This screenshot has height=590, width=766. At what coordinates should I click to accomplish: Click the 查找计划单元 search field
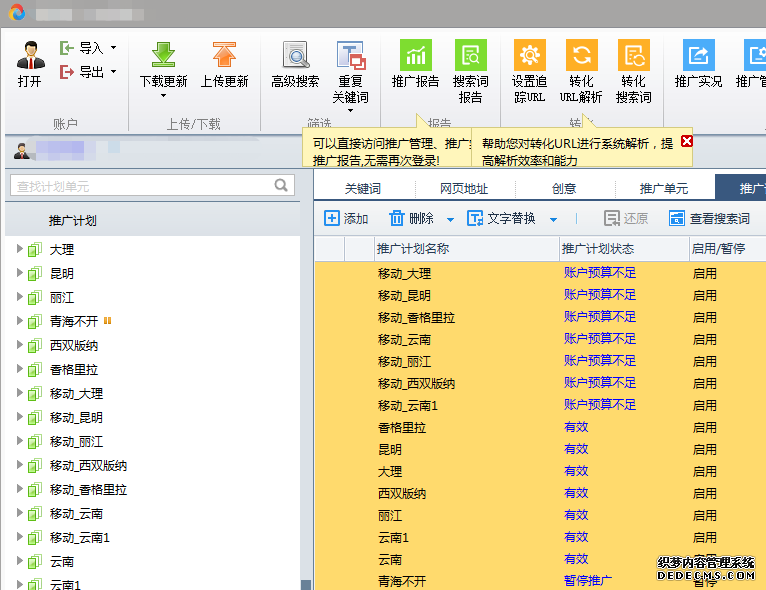point(143,186)
